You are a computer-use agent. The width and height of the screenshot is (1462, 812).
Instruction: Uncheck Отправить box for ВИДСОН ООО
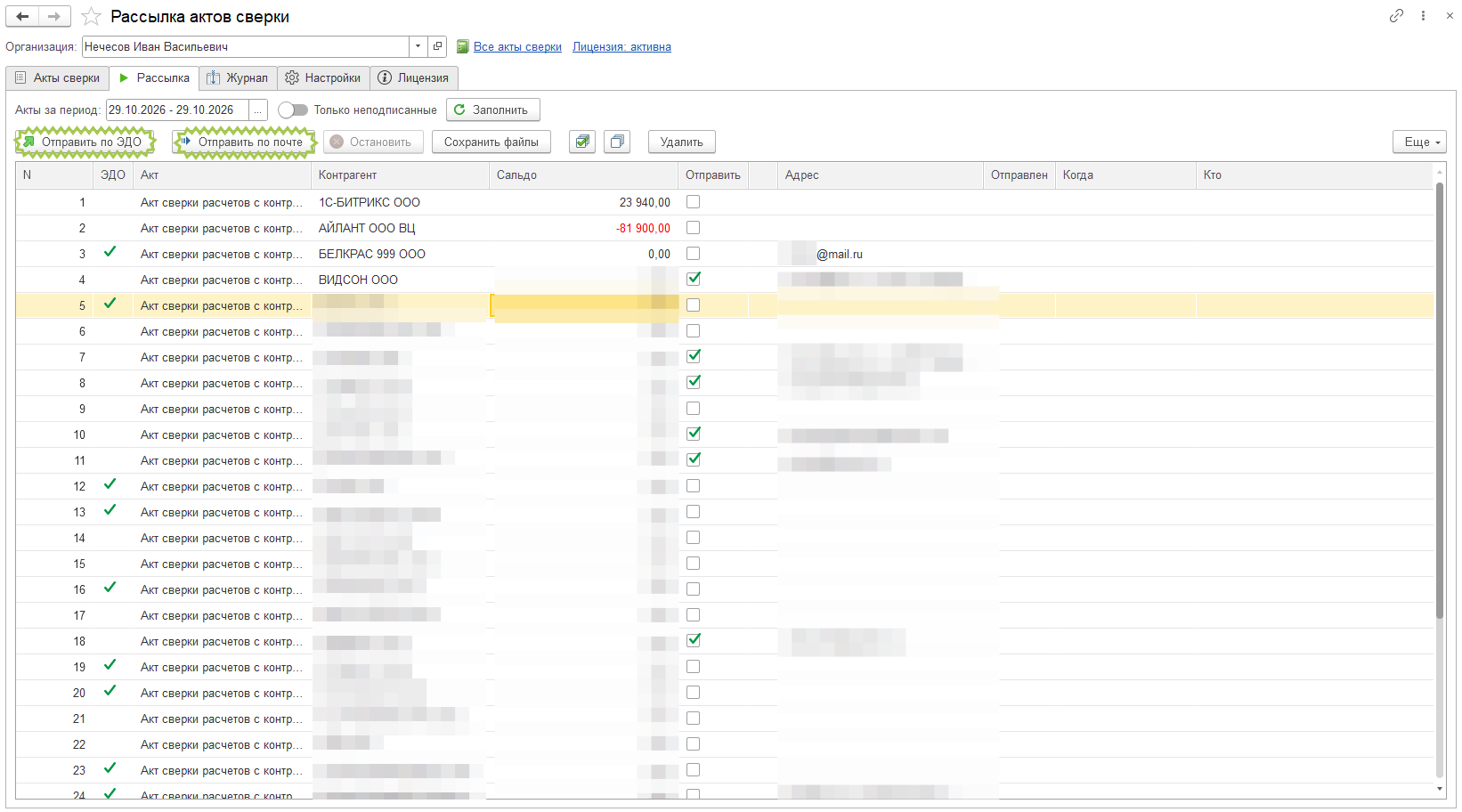point(693,279)
